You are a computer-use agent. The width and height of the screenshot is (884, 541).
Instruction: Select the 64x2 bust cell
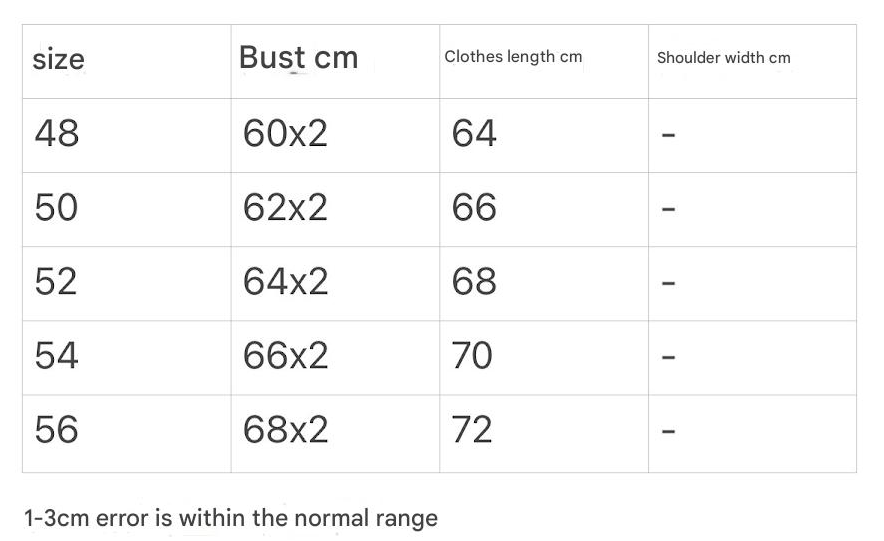point(285,281)
